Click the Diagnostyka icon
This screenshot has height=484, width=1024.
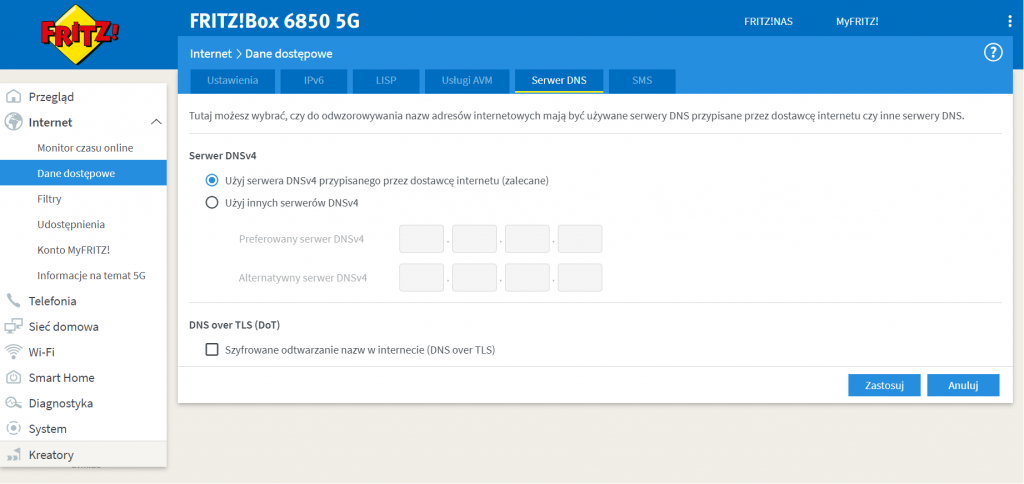(x=14, y=403)
